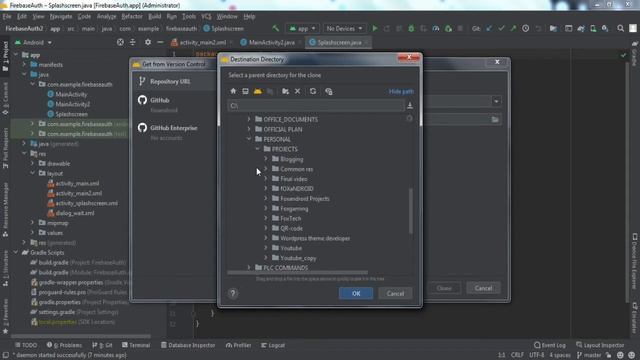Viewport: 640px width, 360px height.
Task: Expand the Blogging folder
Action: pyautogui.click(x=266, y=159)
